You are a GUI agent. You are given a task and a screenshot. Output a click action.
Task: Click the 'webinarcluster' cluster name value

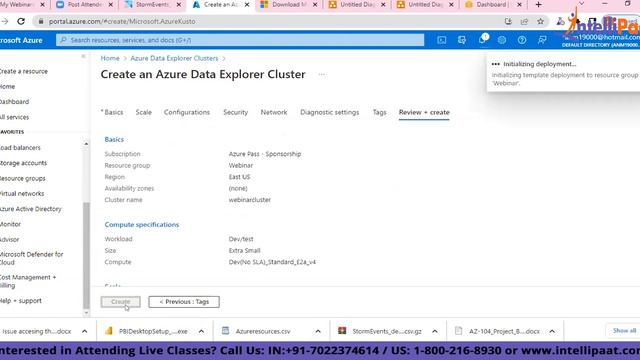click(250, 200)
